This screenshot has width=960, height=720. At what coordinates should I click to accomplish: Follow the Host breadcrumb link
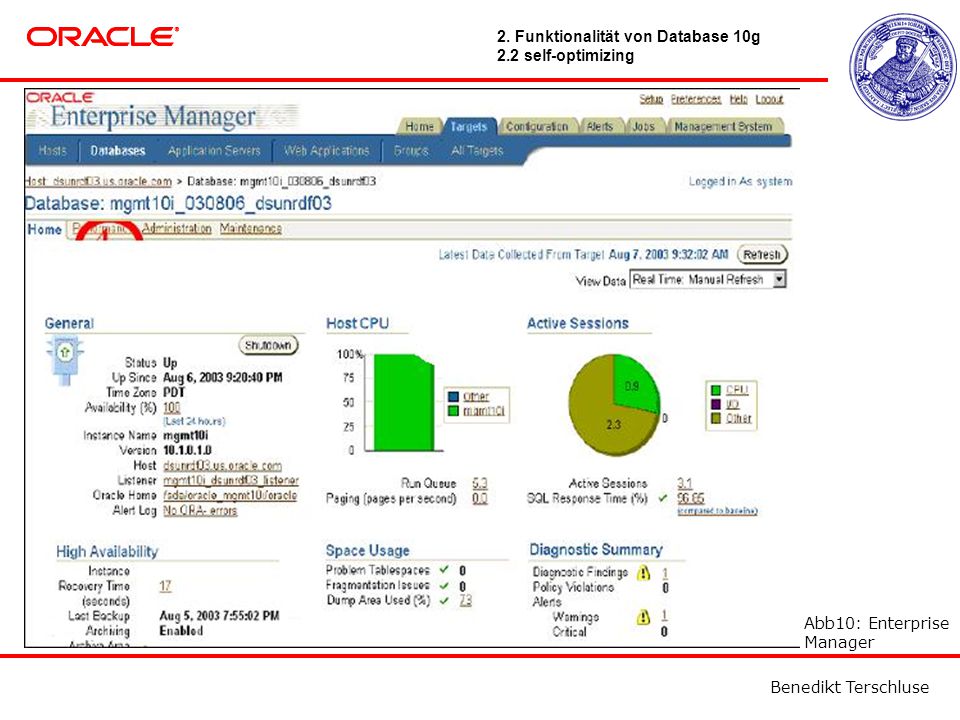coord(99,181)
